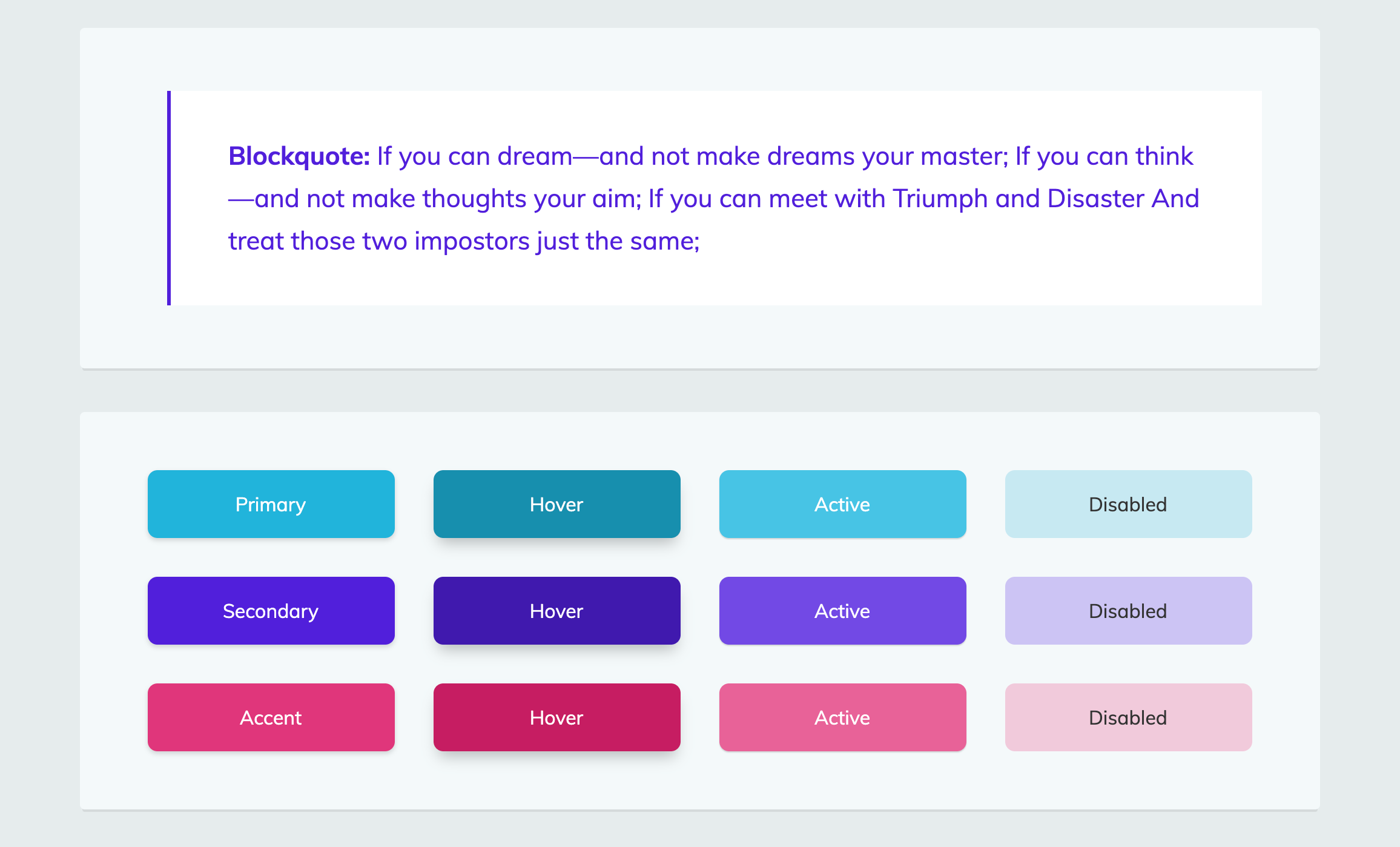This screenshot has width=1400, height=847.
Task: Click the Primary button as a cyan color sample
Action: click(x=271, y=503)
